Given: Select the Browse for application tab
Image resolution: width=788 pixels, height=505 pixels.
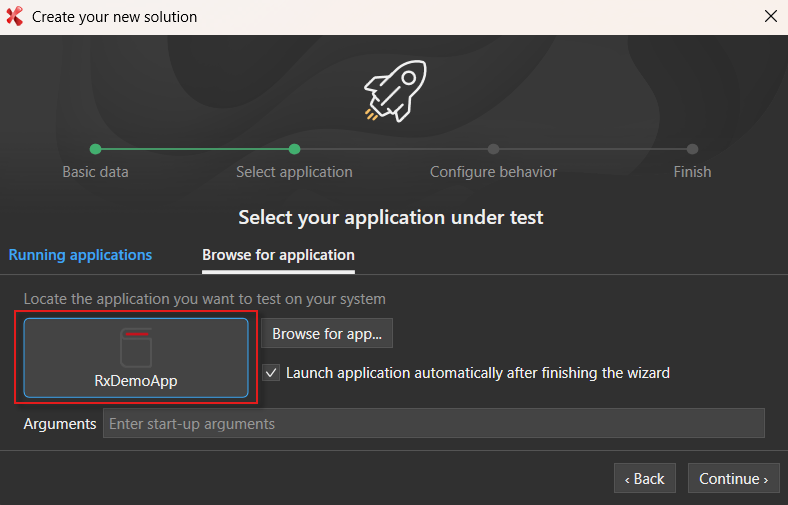Looking at the screenshot, I should [278, 255].
